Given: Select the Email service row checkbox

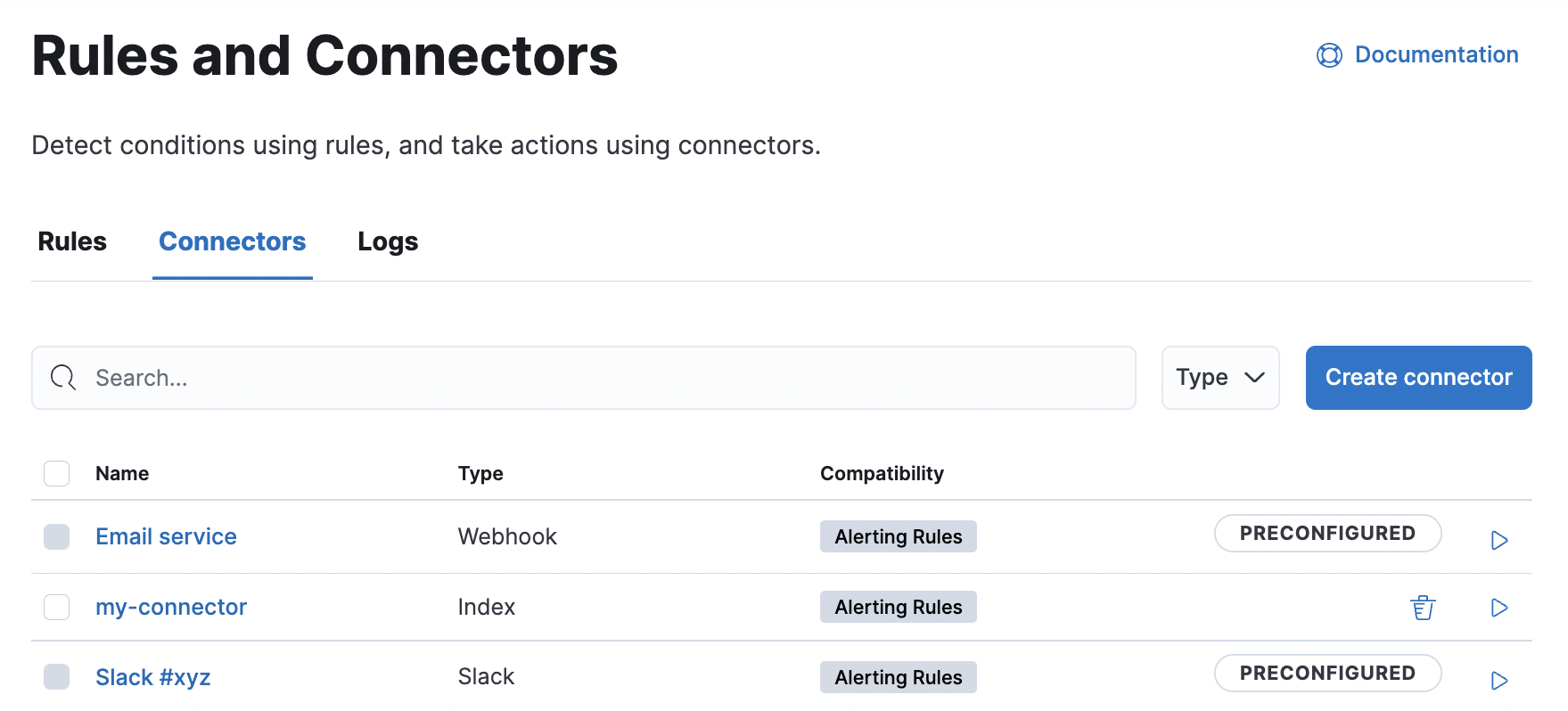Looking at the screenshot, I should point(56,536).
